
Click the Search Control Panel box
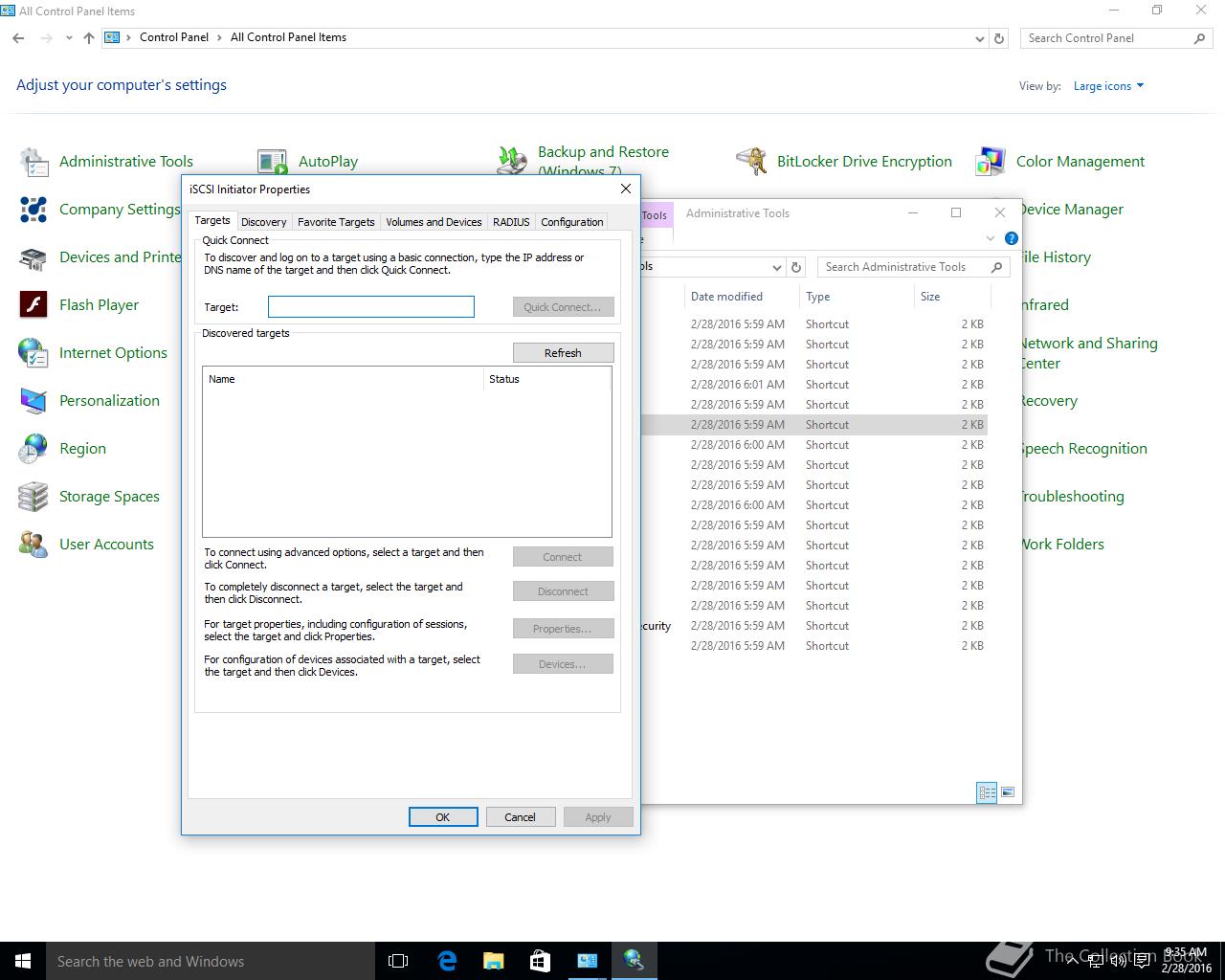click(x=1115, y=38)
